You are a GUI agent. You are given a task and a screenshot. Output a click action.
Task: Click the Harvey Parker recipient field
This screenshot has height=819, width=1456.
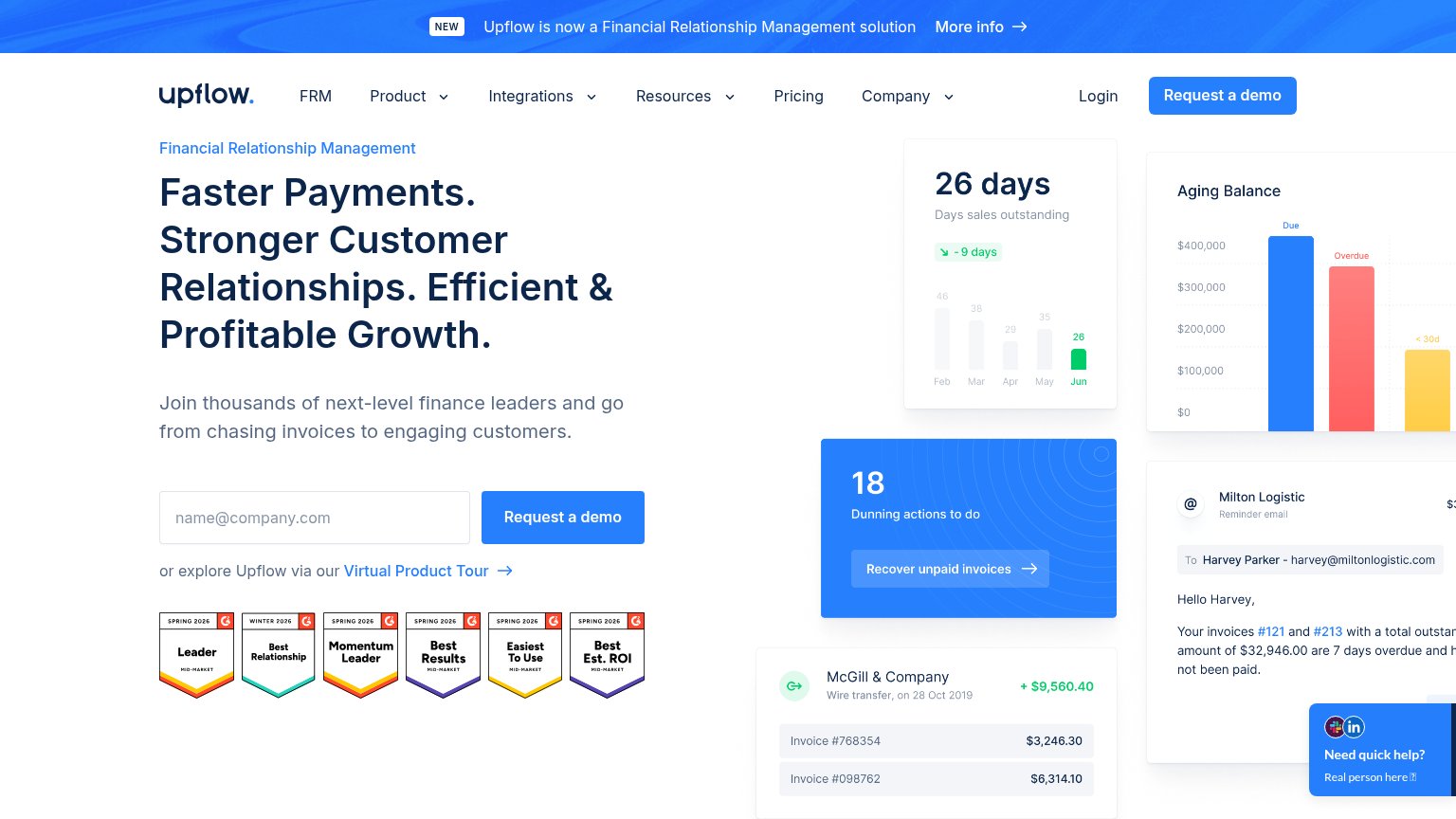pos(1310,560)
